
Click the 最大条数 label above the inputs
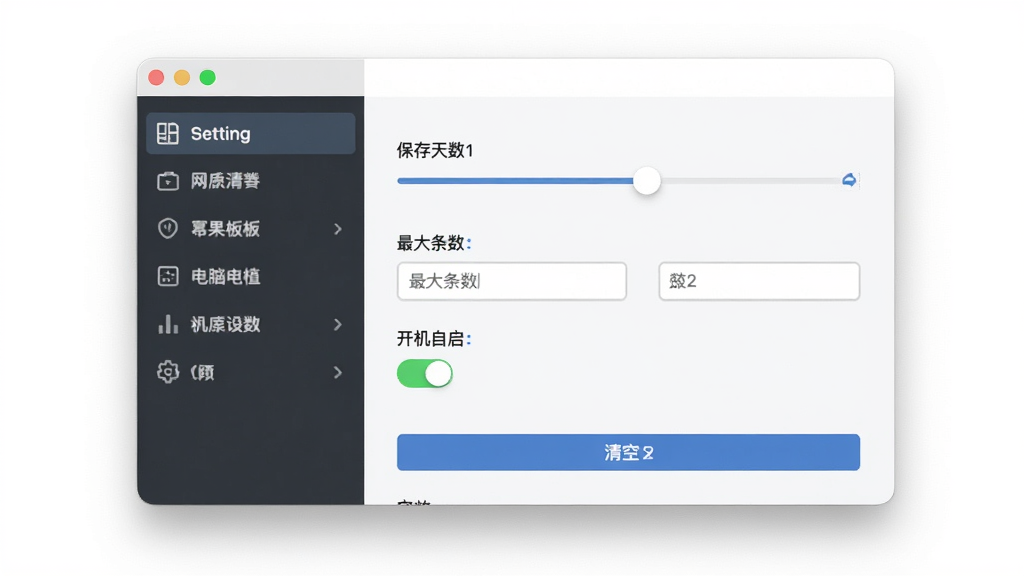tap(434, 243)
